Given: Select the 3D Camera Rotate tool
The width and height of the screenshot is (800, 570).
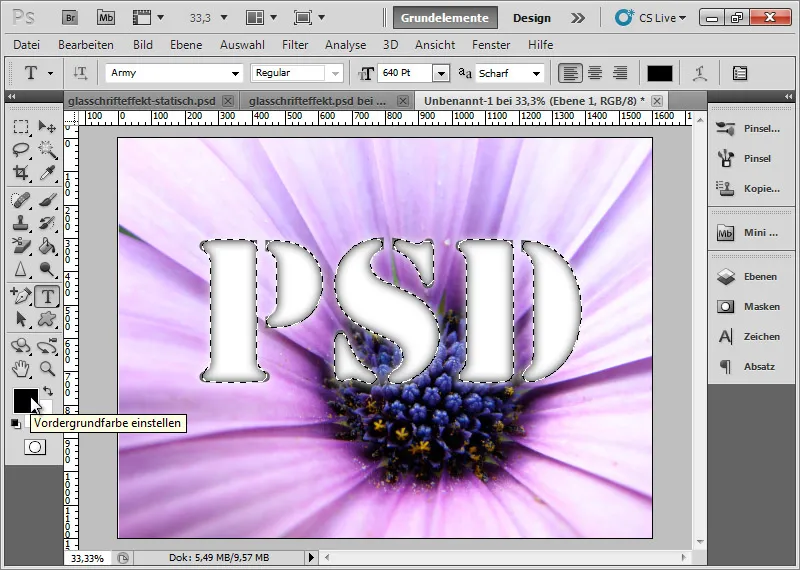Looking at the screenshot, I should [x=47, y=345].
